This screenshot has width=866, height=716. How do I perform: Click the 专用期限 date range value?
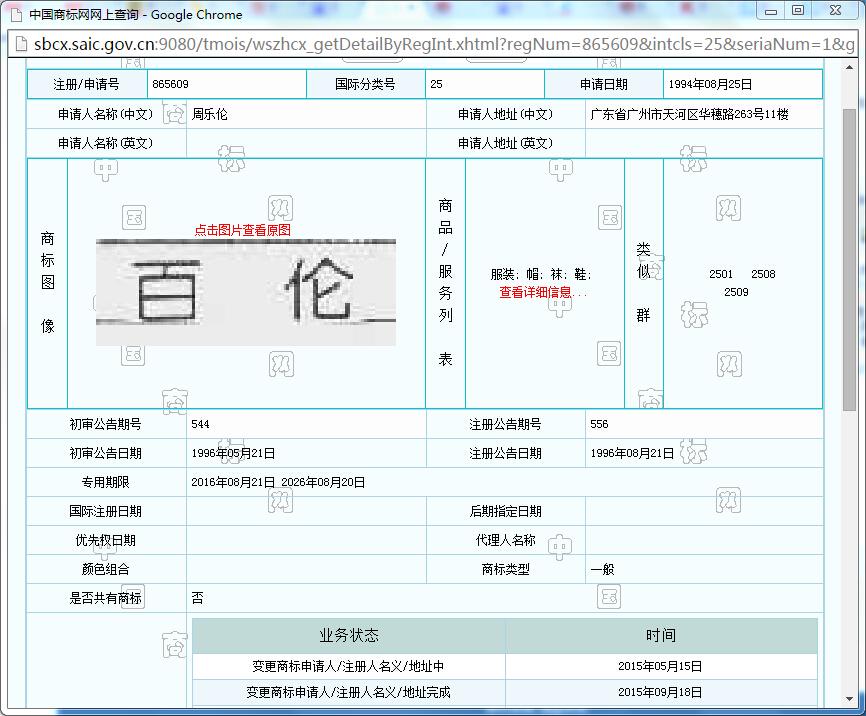[278, 482]
